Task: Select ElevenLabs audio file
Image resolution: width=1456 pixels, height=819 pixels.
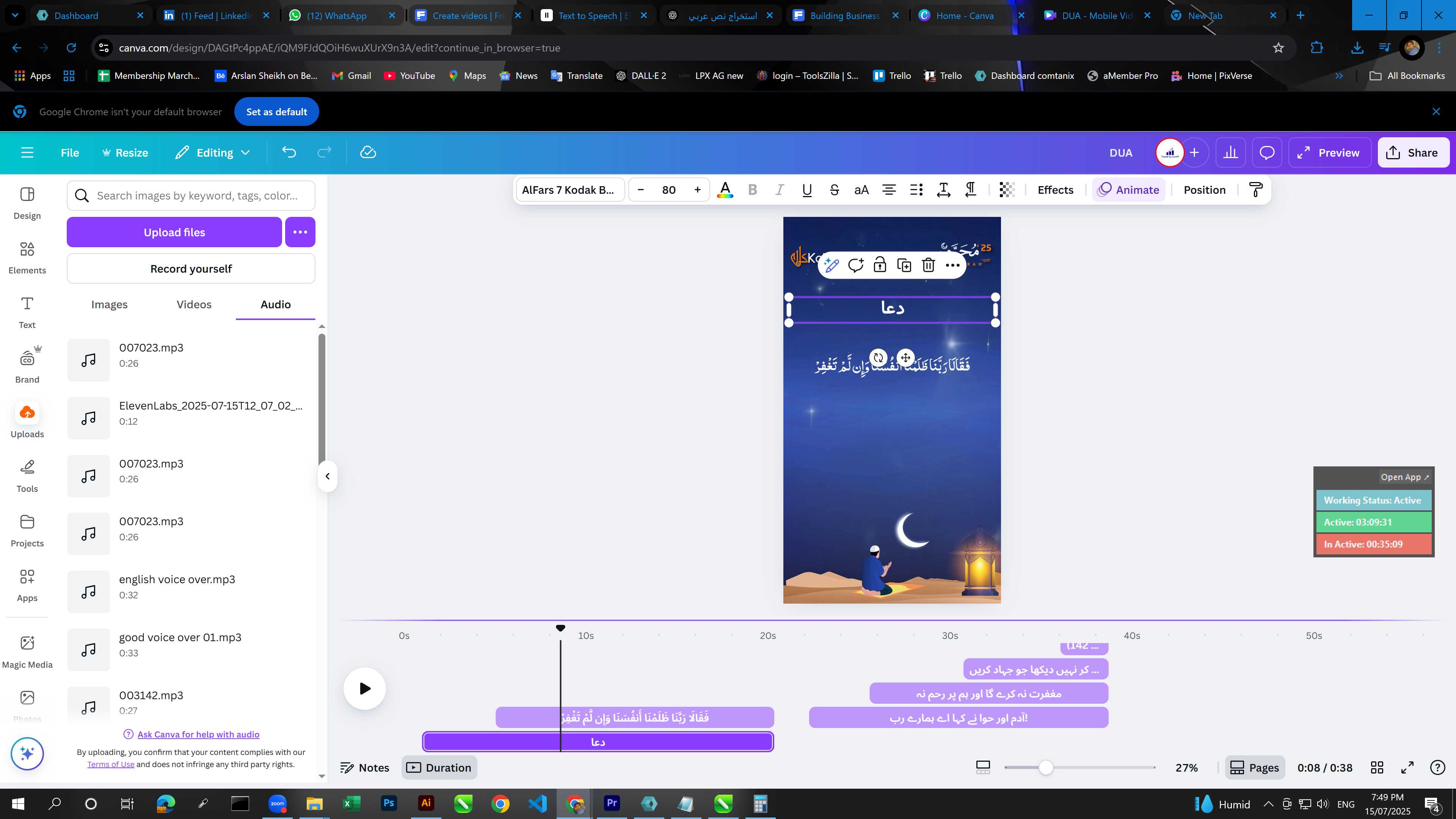Action: 191,418
